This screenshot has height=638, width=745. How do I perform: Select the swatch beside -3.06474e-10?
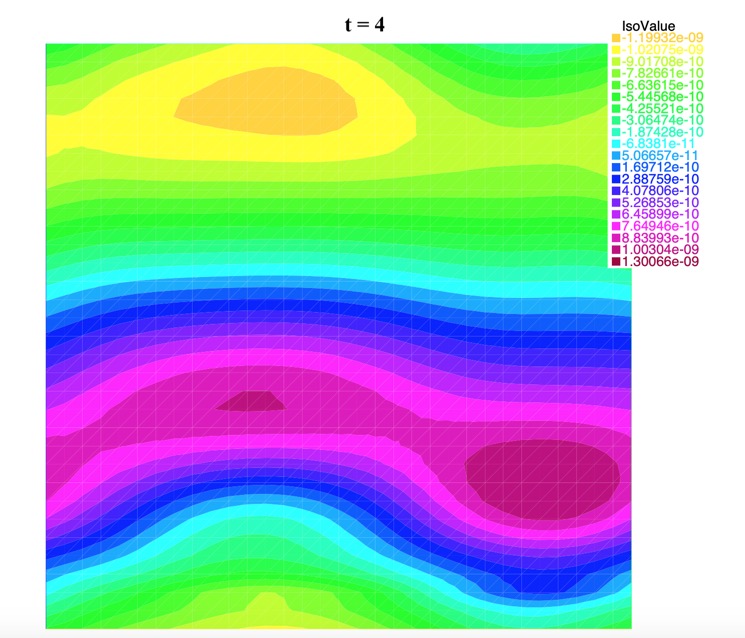click(x=616, y=120)
